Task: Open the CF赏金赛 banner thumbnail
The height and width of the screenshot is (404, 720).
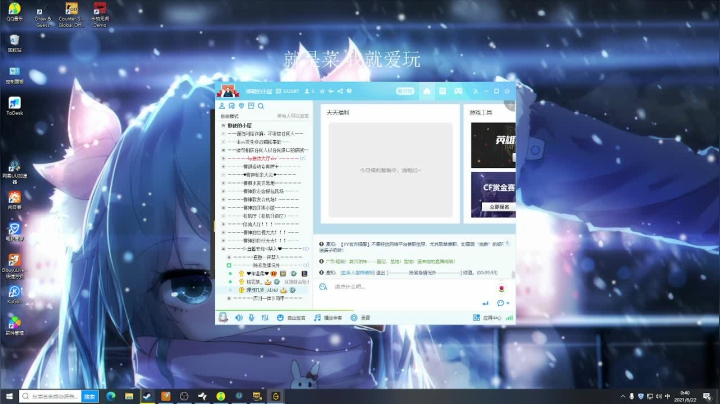Action: [493, 194]
